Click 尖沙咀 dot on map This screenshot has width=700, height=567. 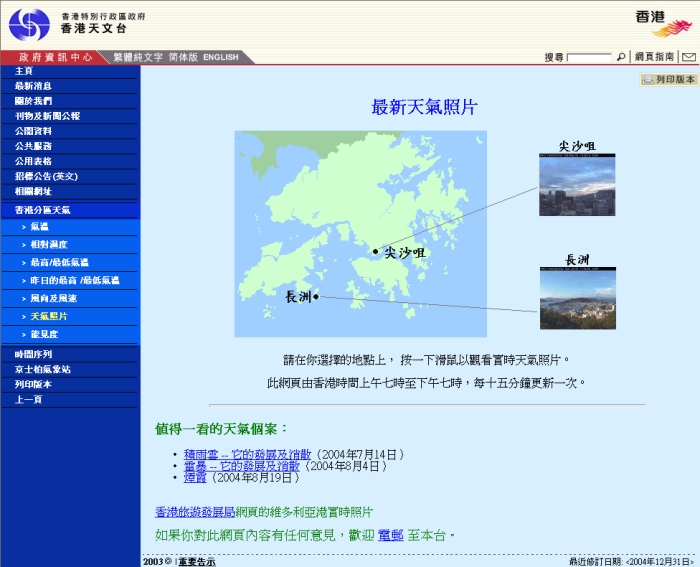pyautogui.click(x=375, y=252)
